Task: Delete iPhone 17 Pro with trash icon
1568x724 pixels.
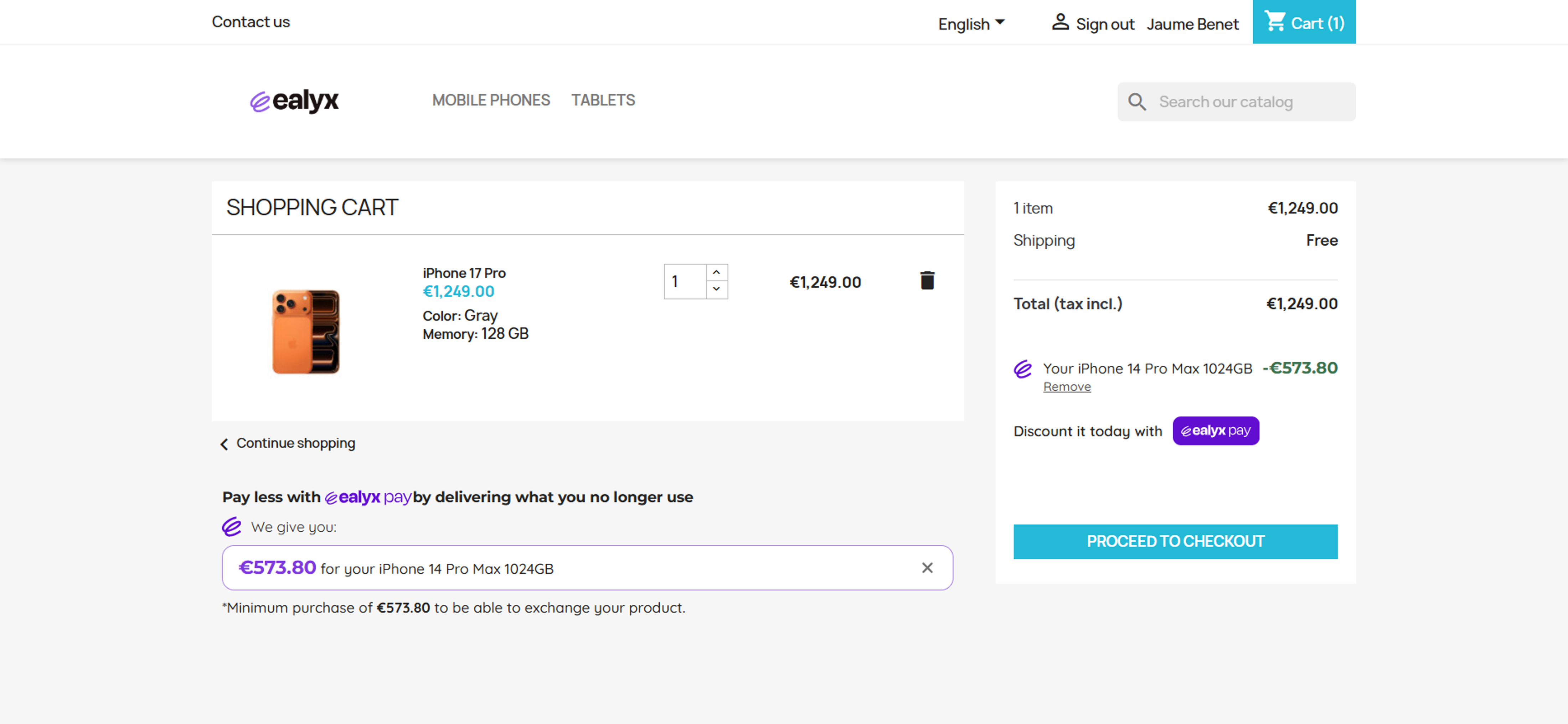Action: pyautogui.click(x=927, y=281)
